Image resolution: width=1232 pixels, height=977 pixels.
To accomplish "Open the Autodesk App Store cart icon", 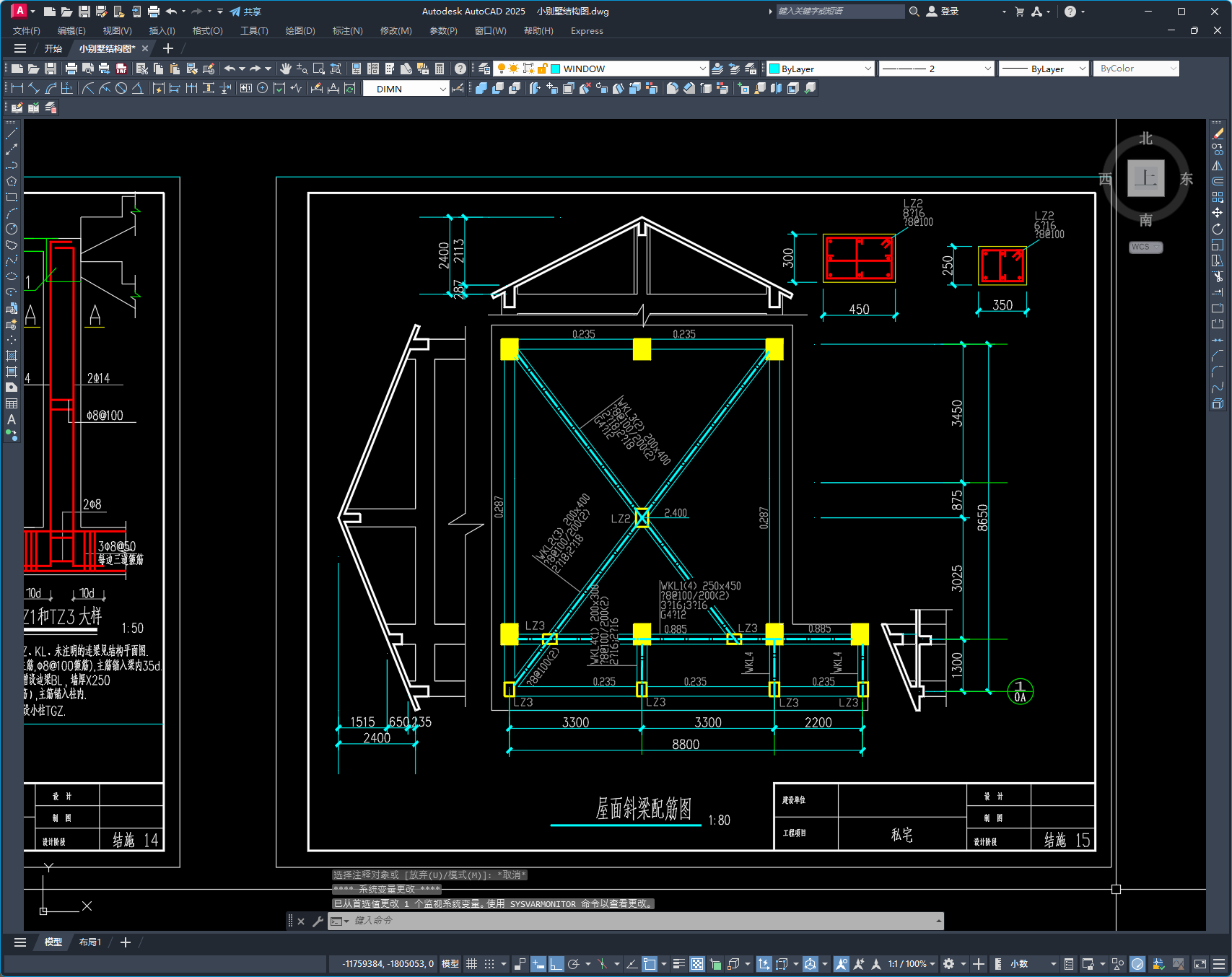I will [1019, 12].
